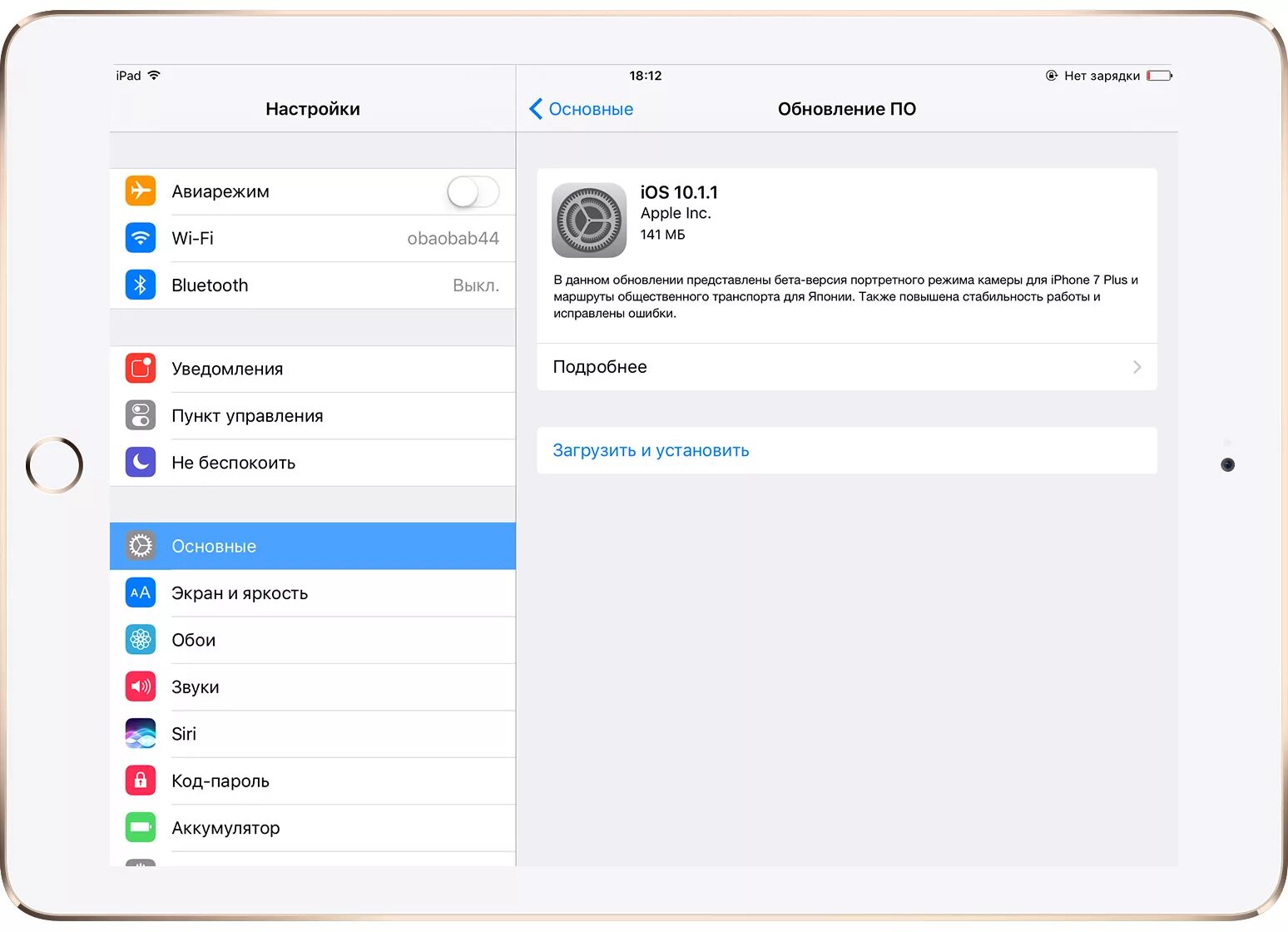The image size is (1288, 932).
Task: Tap the Нет зарядки status text
Action: pyautogui.click(x=1102, y=76)
